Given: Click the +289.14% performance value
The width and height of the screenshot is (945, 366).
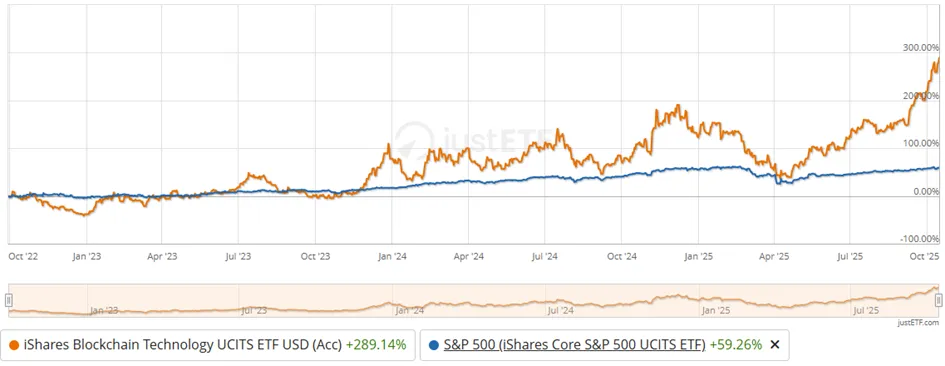Looking at the screenshot, I should pyautogui.click(x=375, y=345).
